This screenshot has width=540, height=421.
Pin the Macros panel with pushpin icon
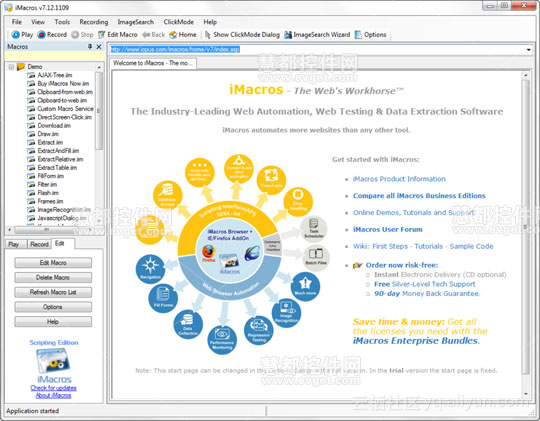[x=90, y=47]
